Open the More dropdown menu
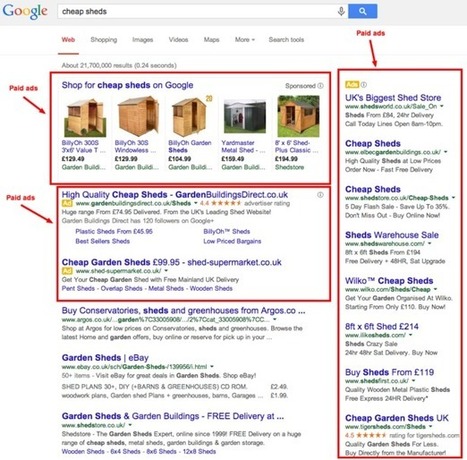Screen dimensions: 467x460 [245, 40]
